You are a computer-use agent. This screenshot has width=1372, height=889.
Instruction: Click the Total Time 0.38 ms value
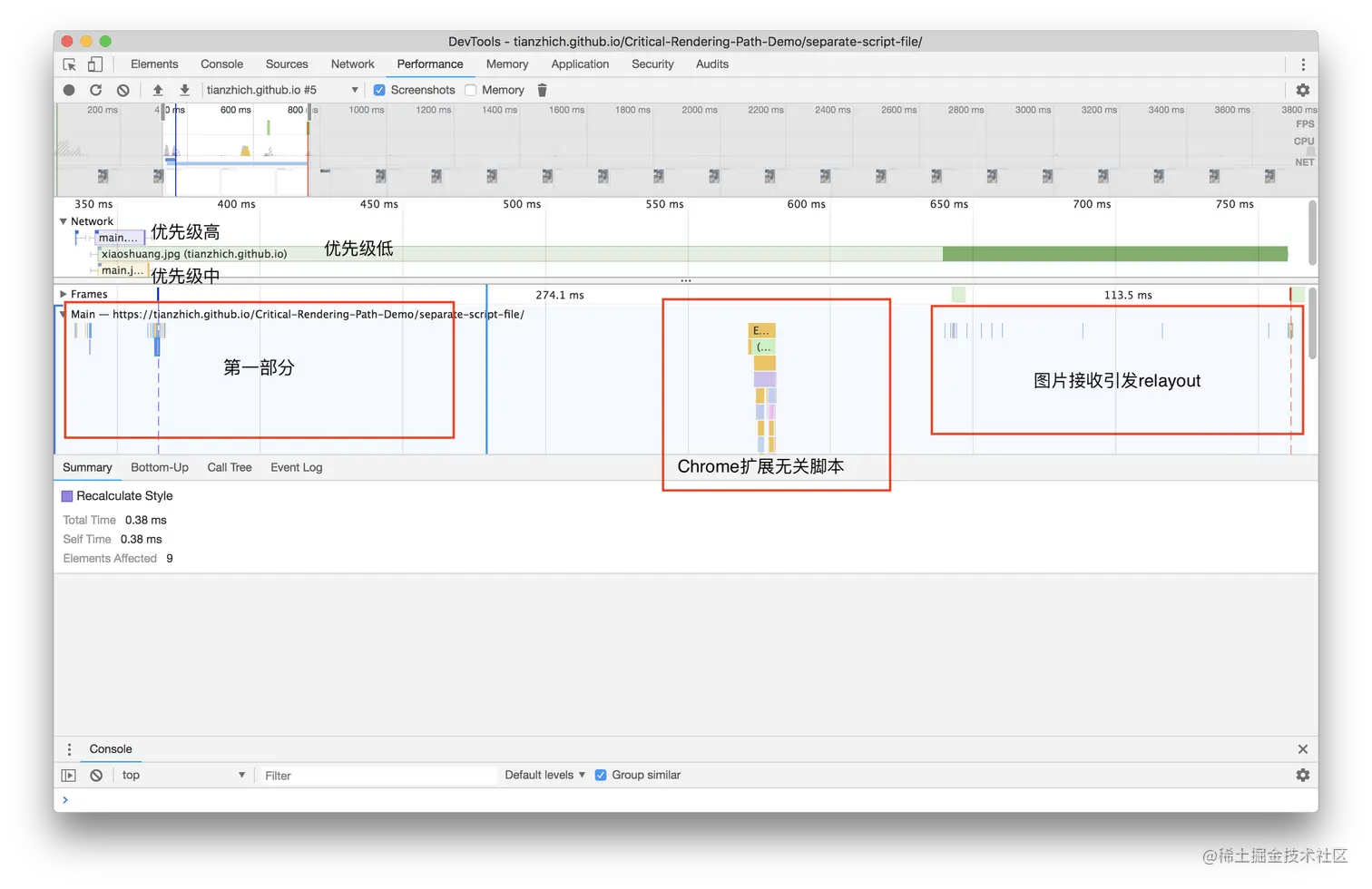pos(146,520)
